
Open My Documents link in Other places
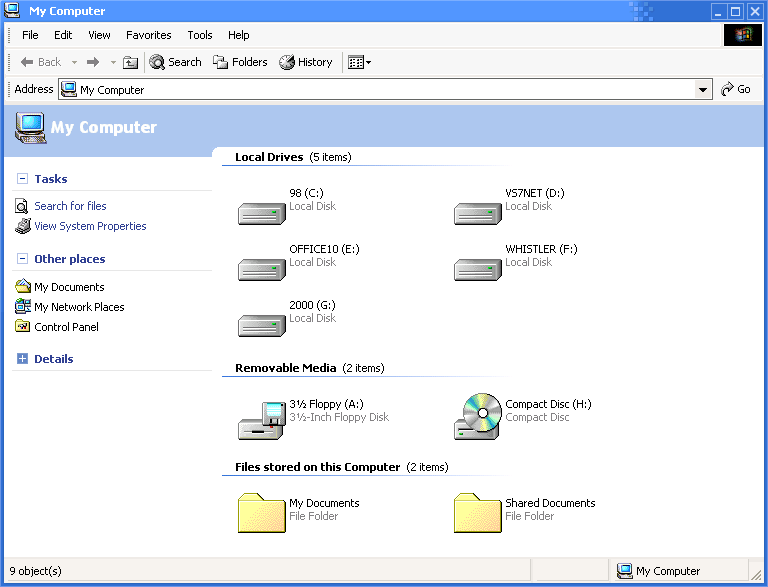(69, 287)
